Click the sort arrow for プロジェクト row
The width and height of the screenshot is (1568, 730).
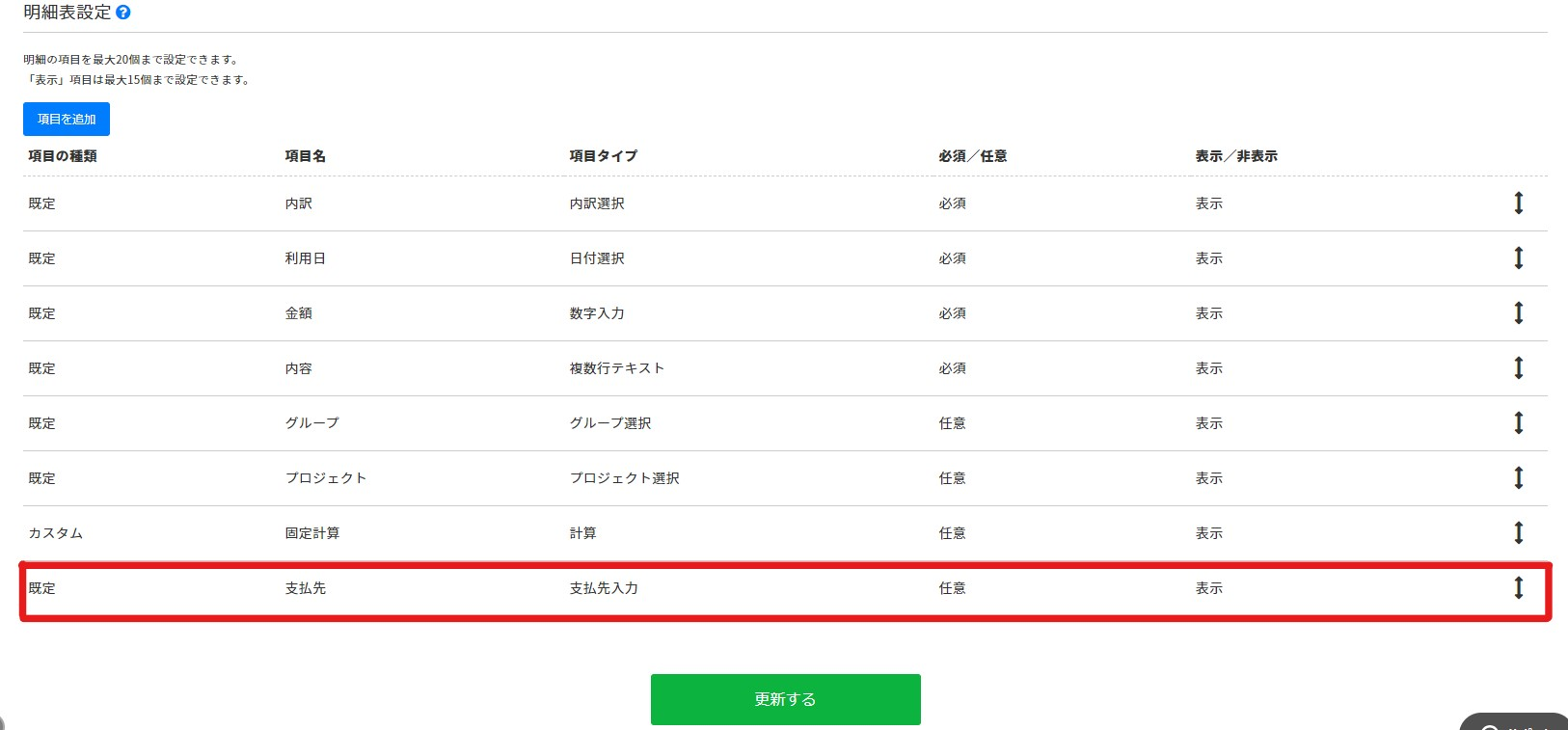coord(1518,478)
